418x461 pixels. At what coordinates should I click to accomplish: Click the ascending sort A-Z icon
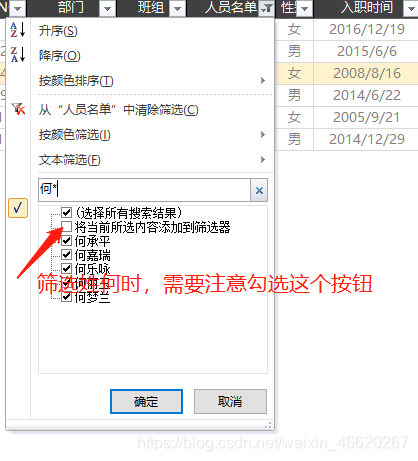(18, 30)
